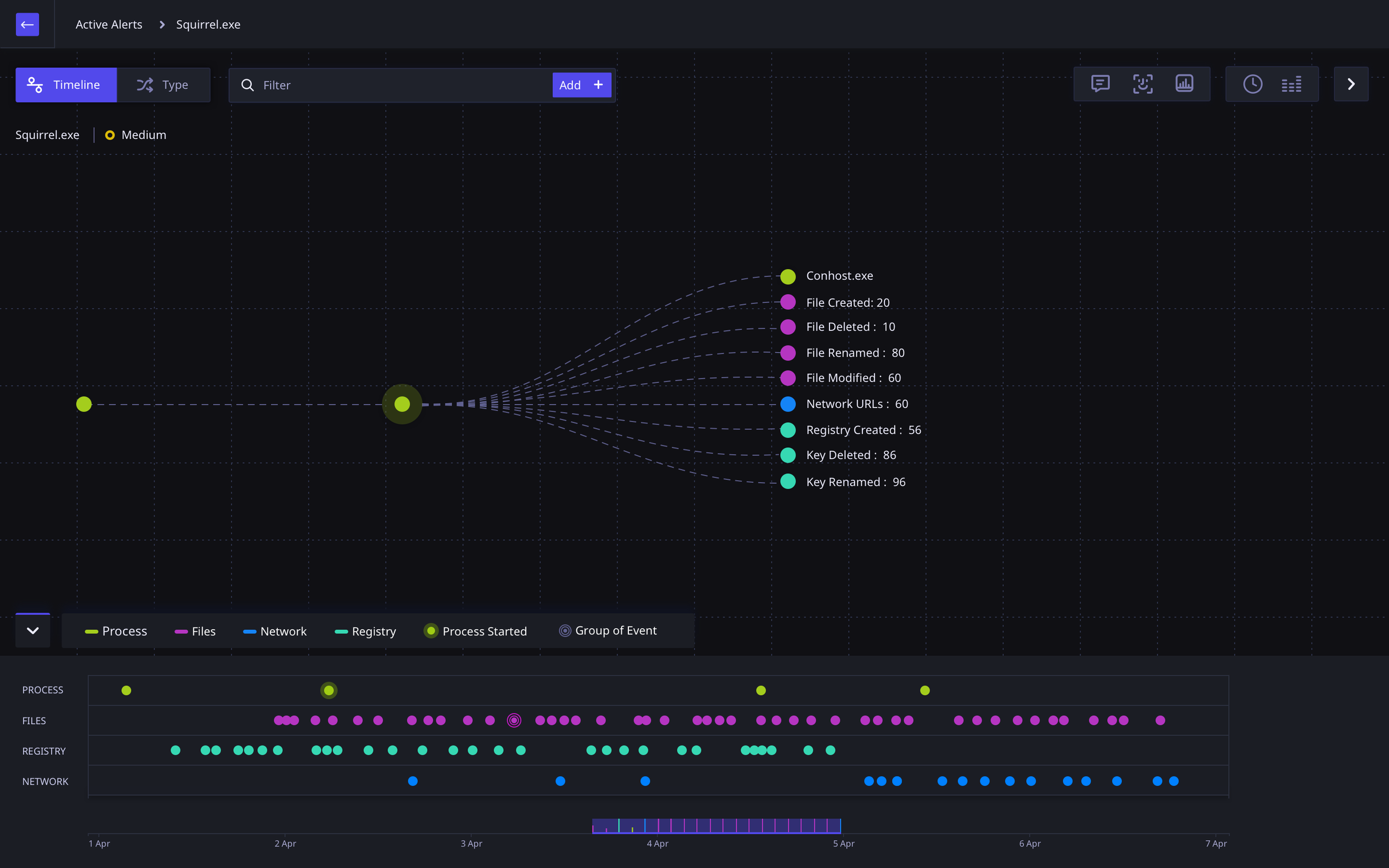This screenshot has width=1389, height=868.
Task: Expand the right side panel arrow
Action: coord(1351,84)
